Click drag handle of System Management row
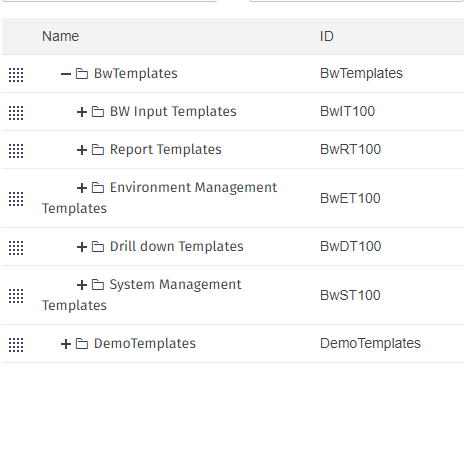The height and width of the screenshot is (457, 466). 16,296
